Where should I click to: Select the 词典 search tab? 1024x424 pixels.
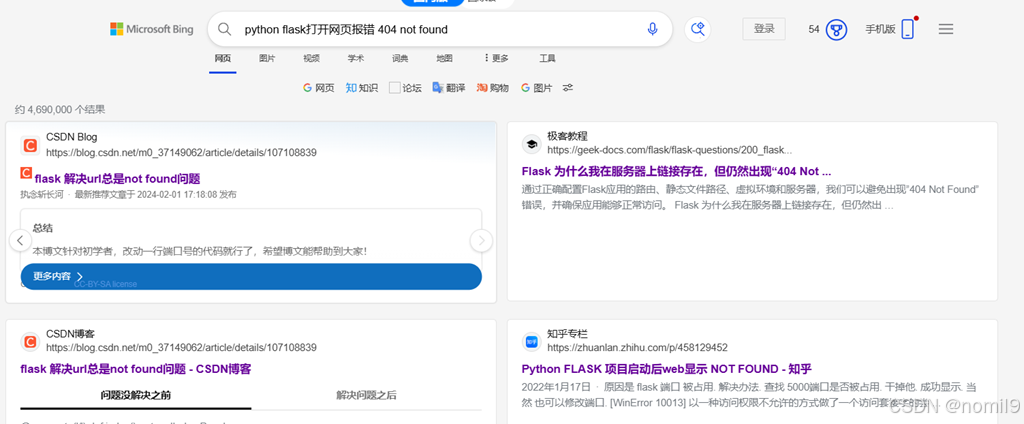coord(400,58)
